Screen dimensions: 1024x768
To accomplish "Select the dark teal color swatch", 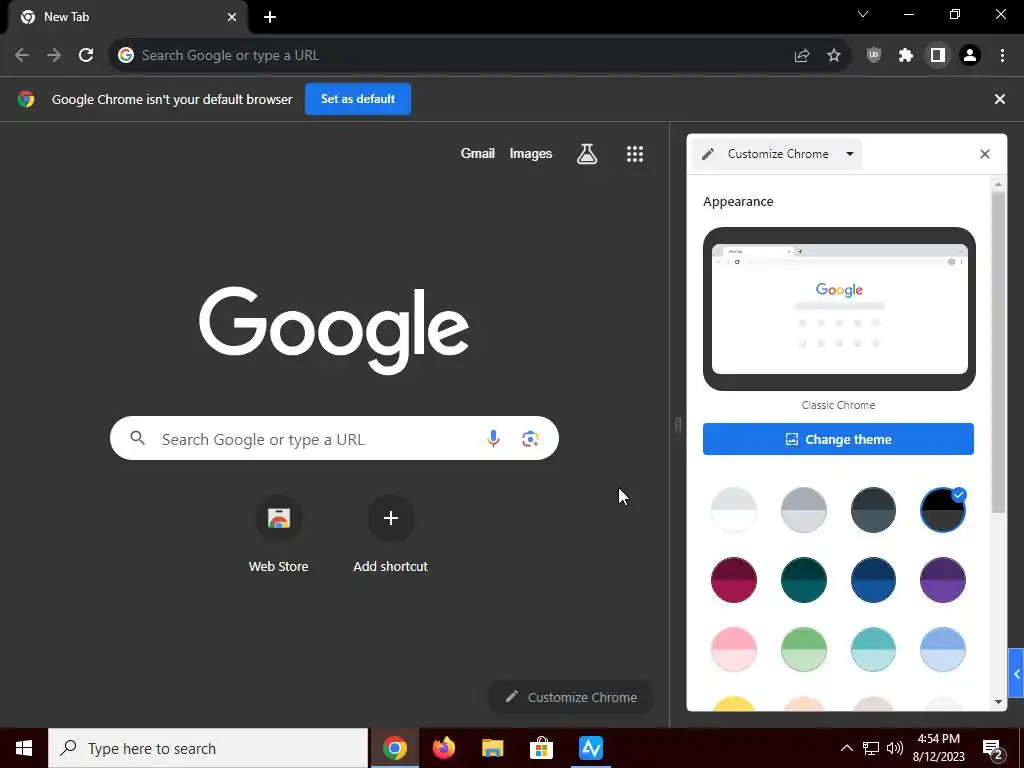I will coord(803,580).
